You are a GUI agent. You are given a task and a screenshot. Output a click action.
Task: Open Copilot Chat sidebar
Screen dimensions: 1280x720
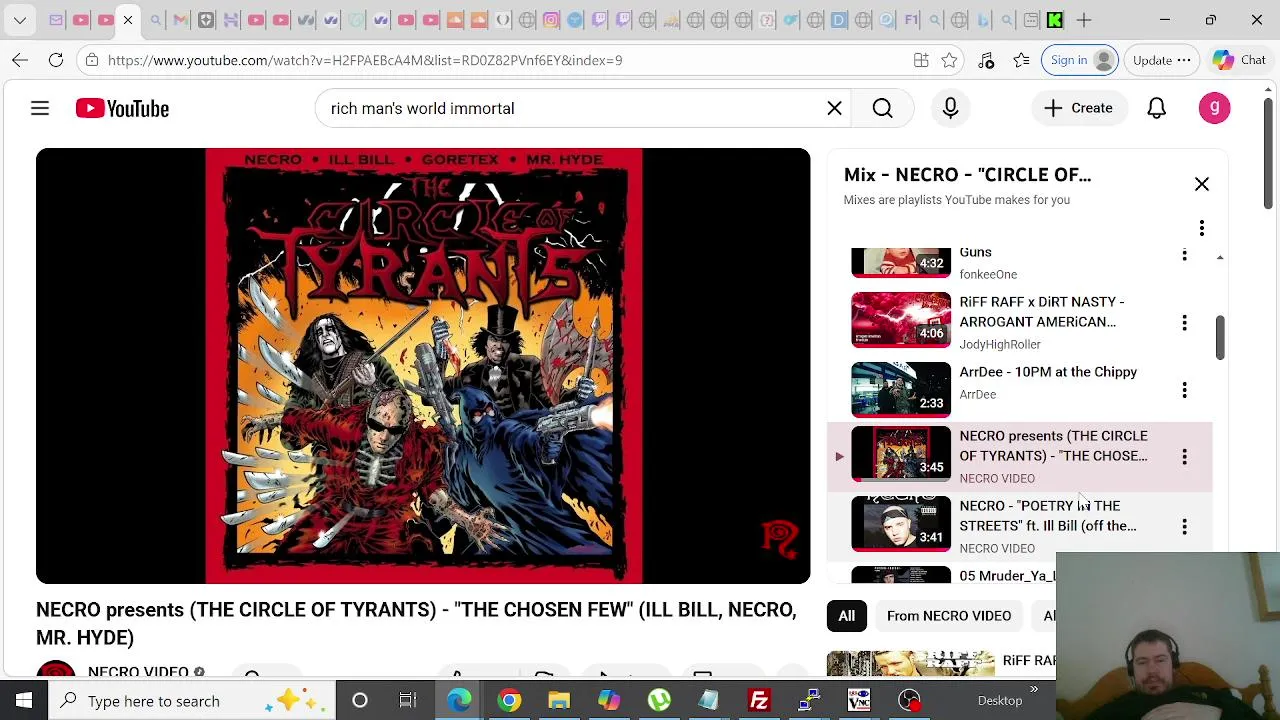(x=1239, y=60)
